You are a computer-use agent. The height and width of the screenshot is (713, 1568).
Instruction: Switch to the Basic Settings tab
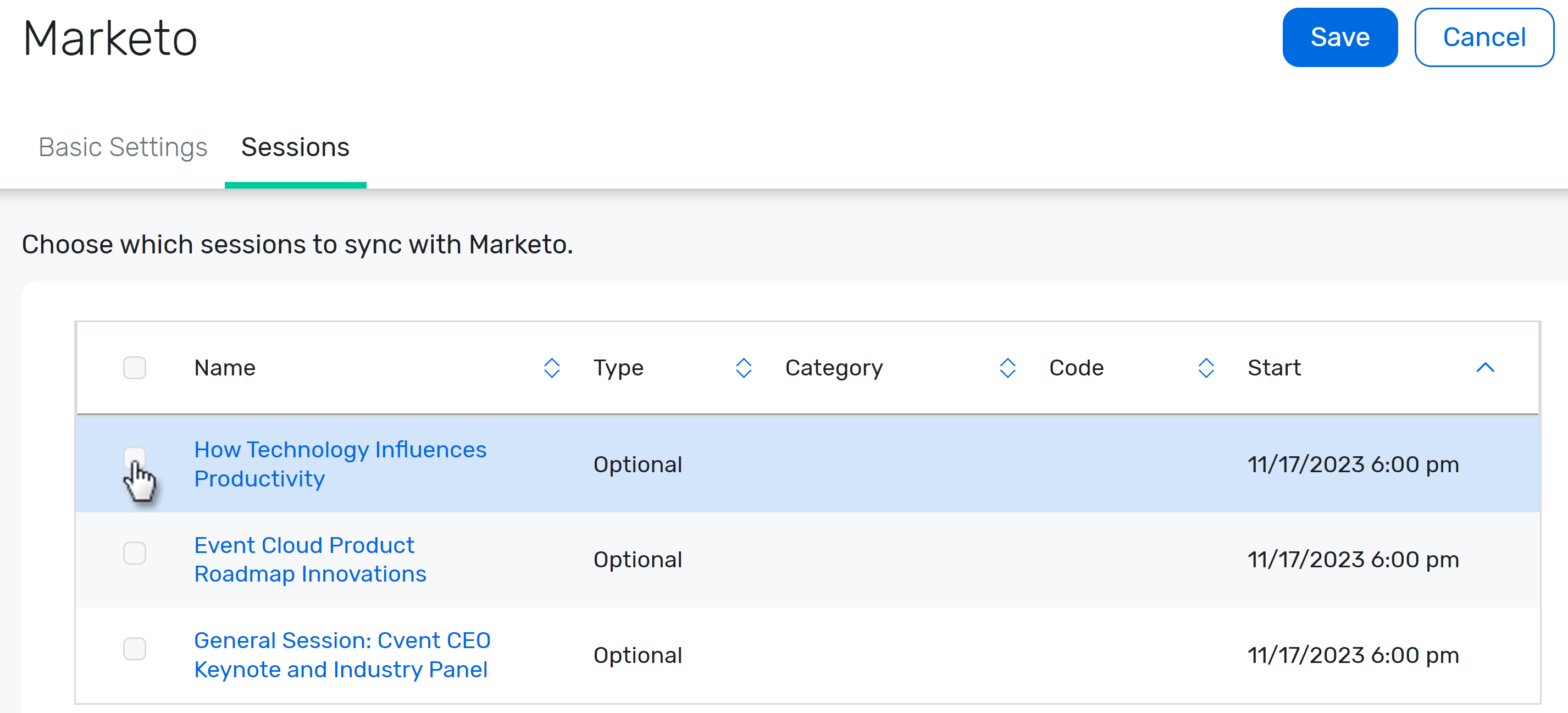124,147
